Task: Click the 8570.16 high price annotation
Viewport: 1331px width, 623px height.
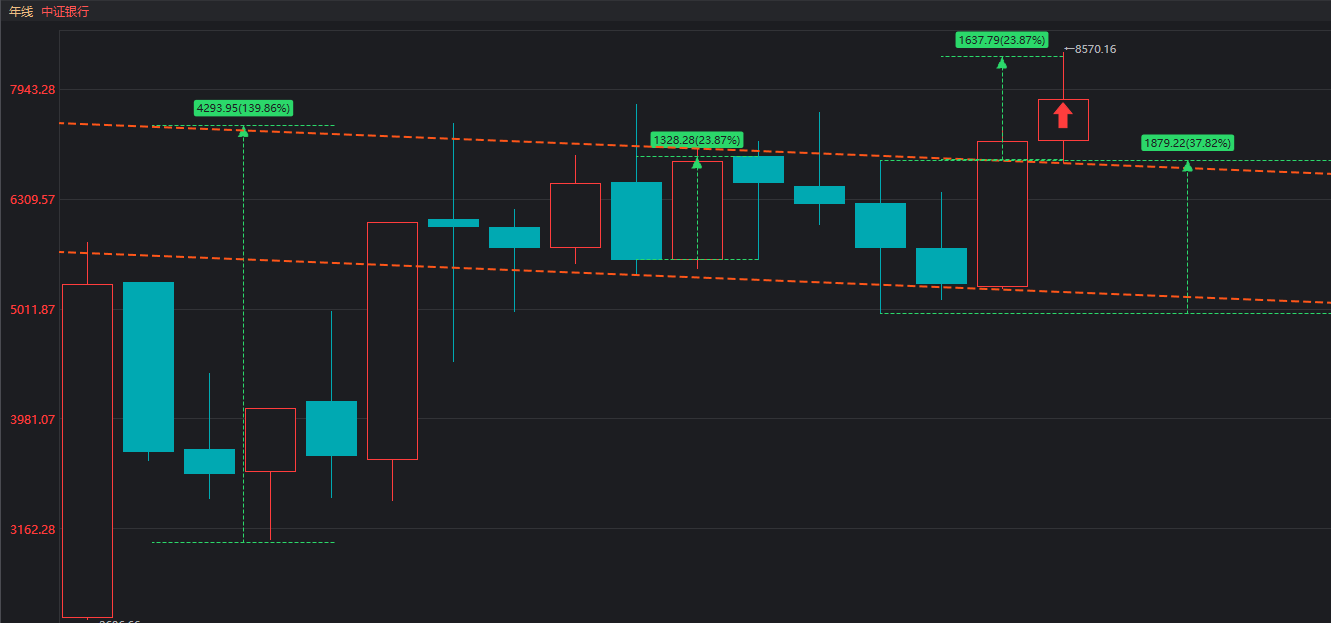Action: [x=1094, y=49]
